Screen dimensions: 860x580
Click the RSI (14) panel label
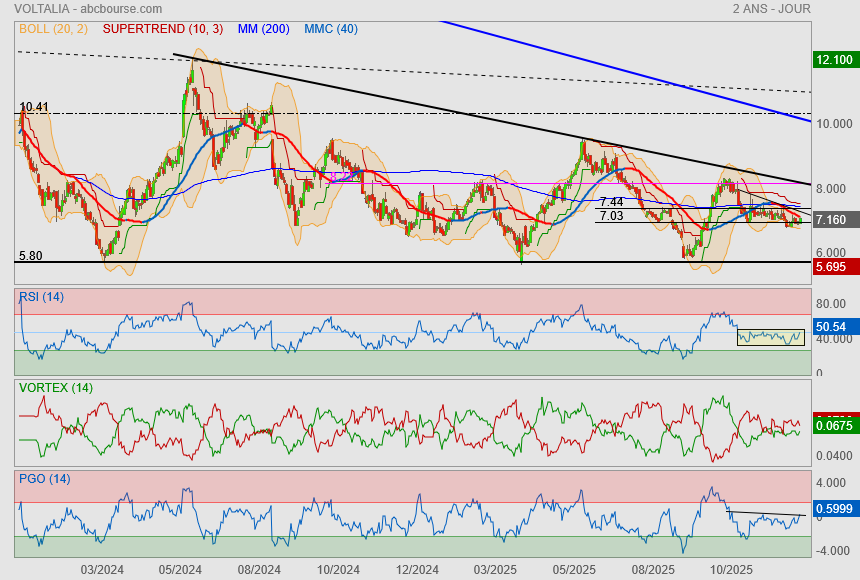coord(41,296)
